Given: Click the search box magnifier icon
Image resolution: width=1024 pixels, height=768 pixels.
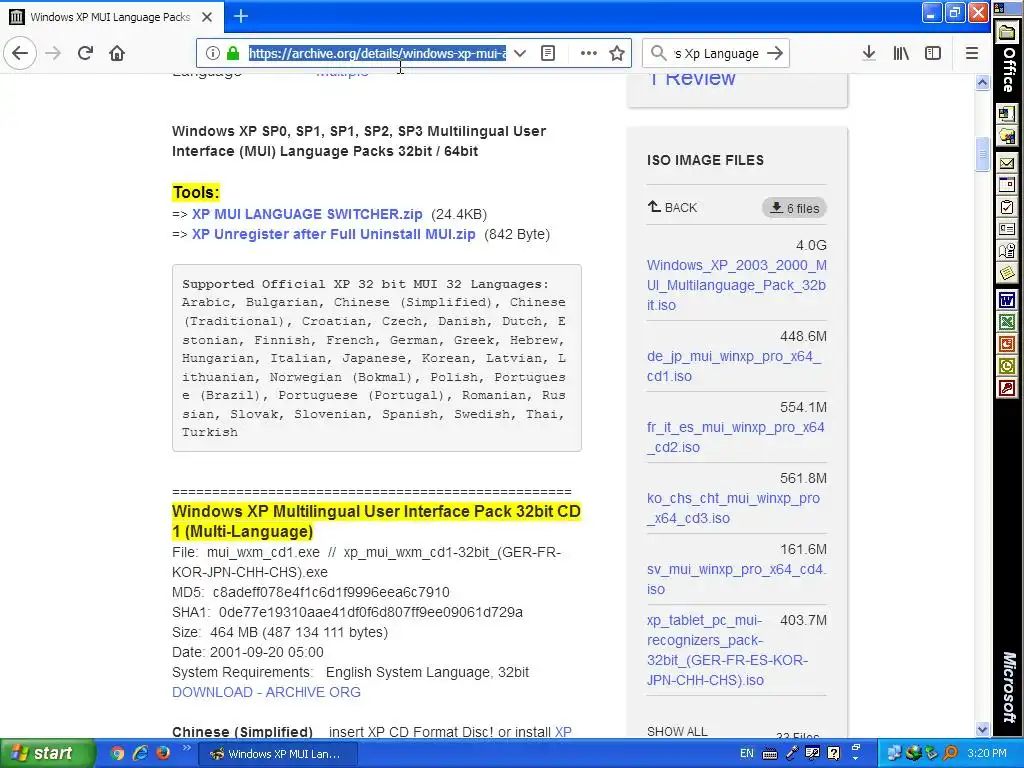Looking at the screenshot, I should click(659, 53).
